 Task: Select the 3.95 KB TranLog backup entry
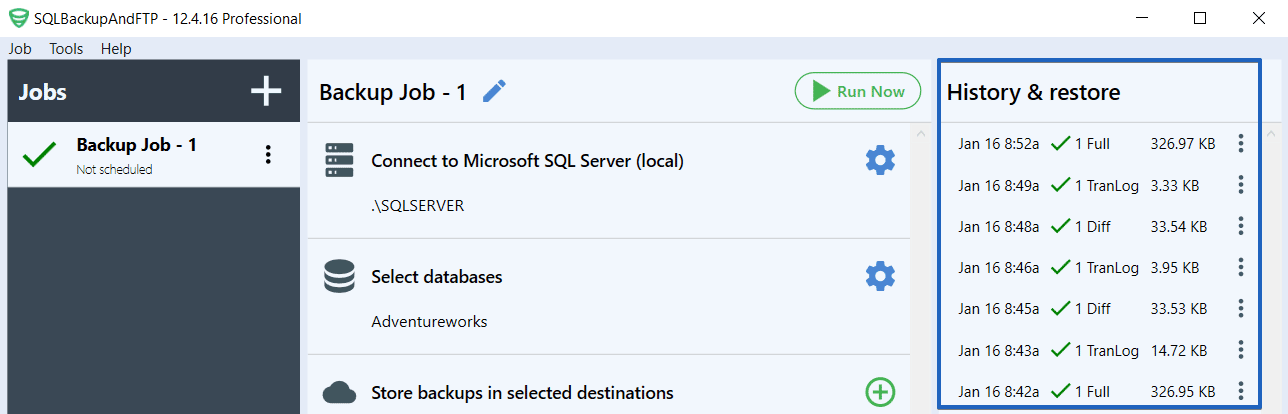tap(1100, 267)
